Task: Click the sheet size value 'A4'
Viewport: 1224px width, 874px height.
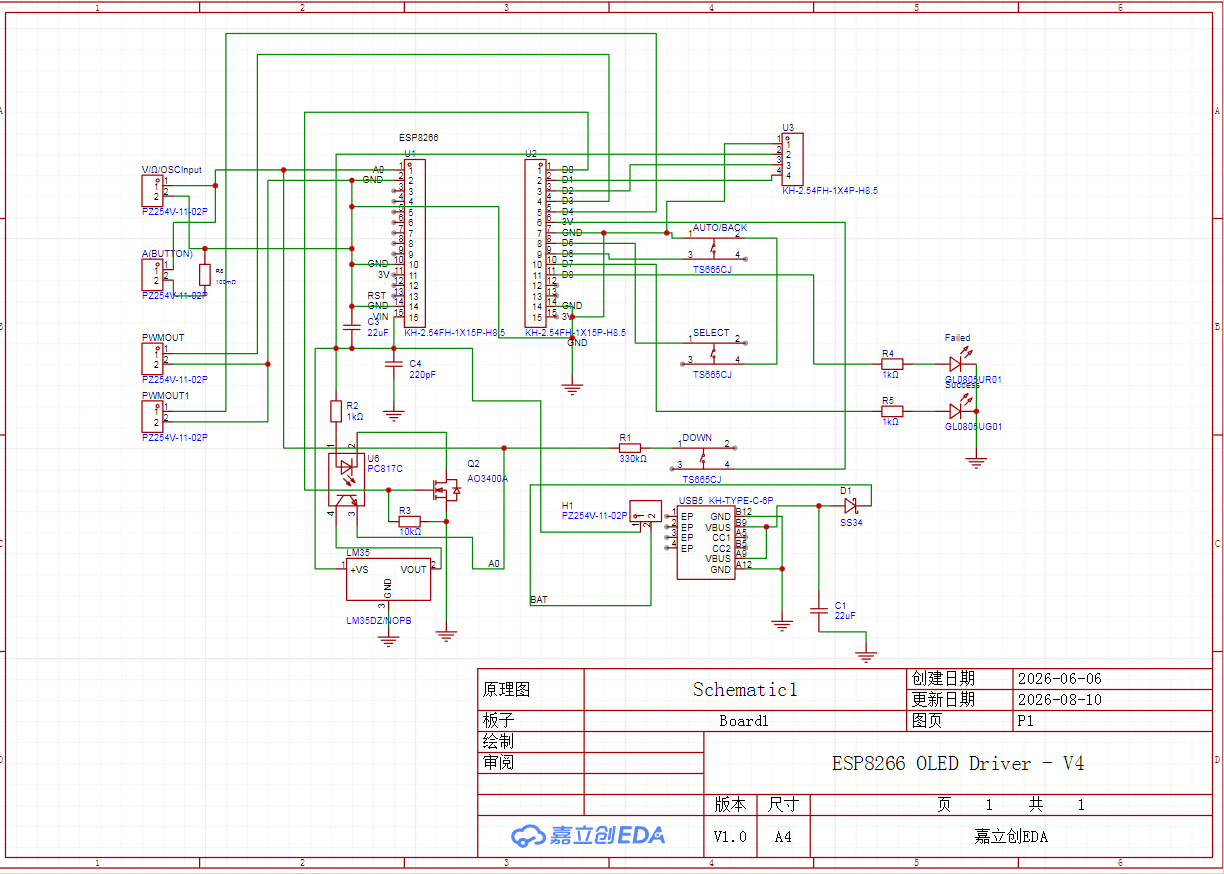Action: coord(783,837)
